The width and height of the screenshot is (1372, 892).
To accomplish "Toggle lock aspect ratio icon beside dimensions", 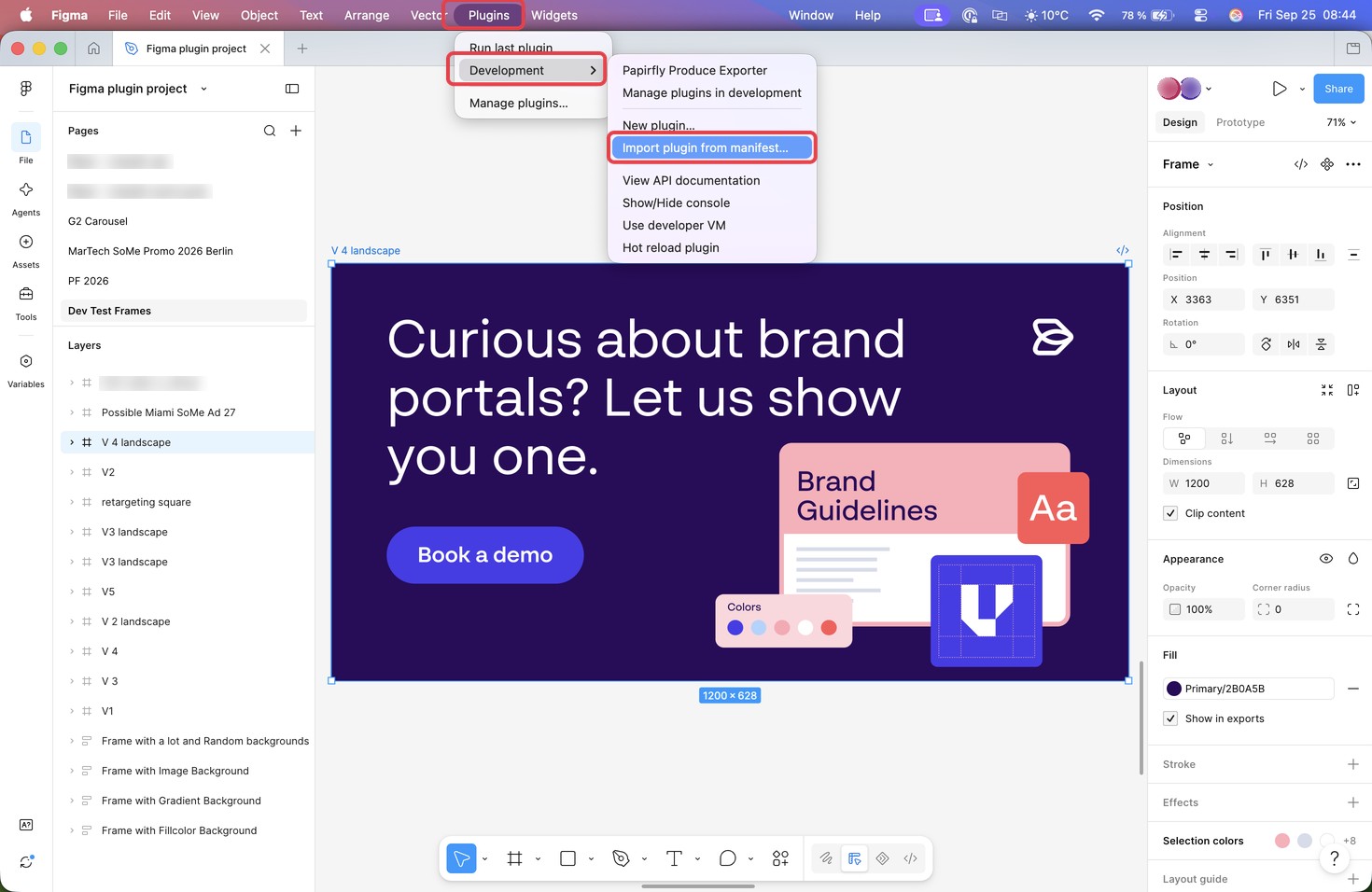I will (1353, 483).
